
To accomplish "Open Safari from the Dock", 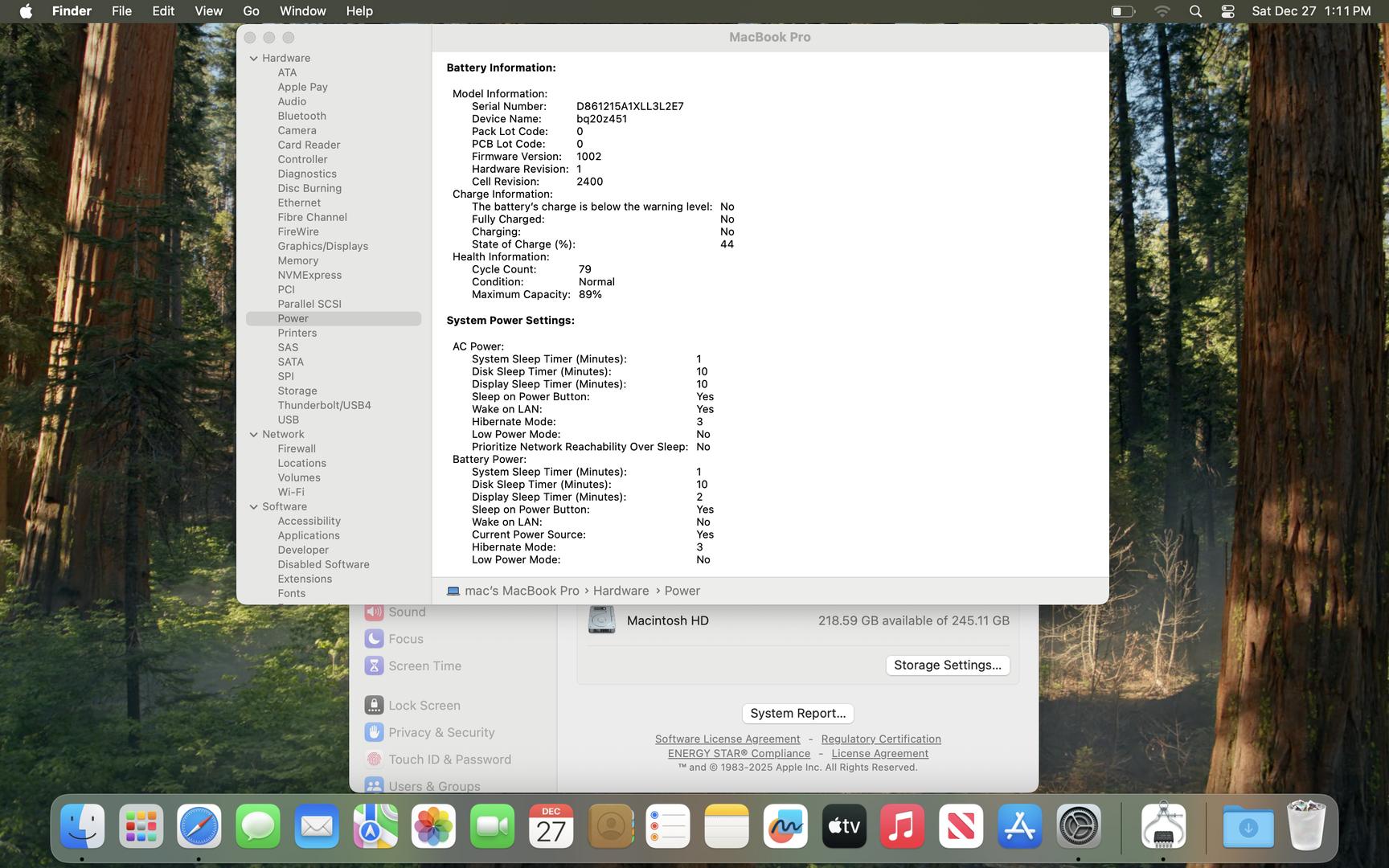I will pos(199,826).
